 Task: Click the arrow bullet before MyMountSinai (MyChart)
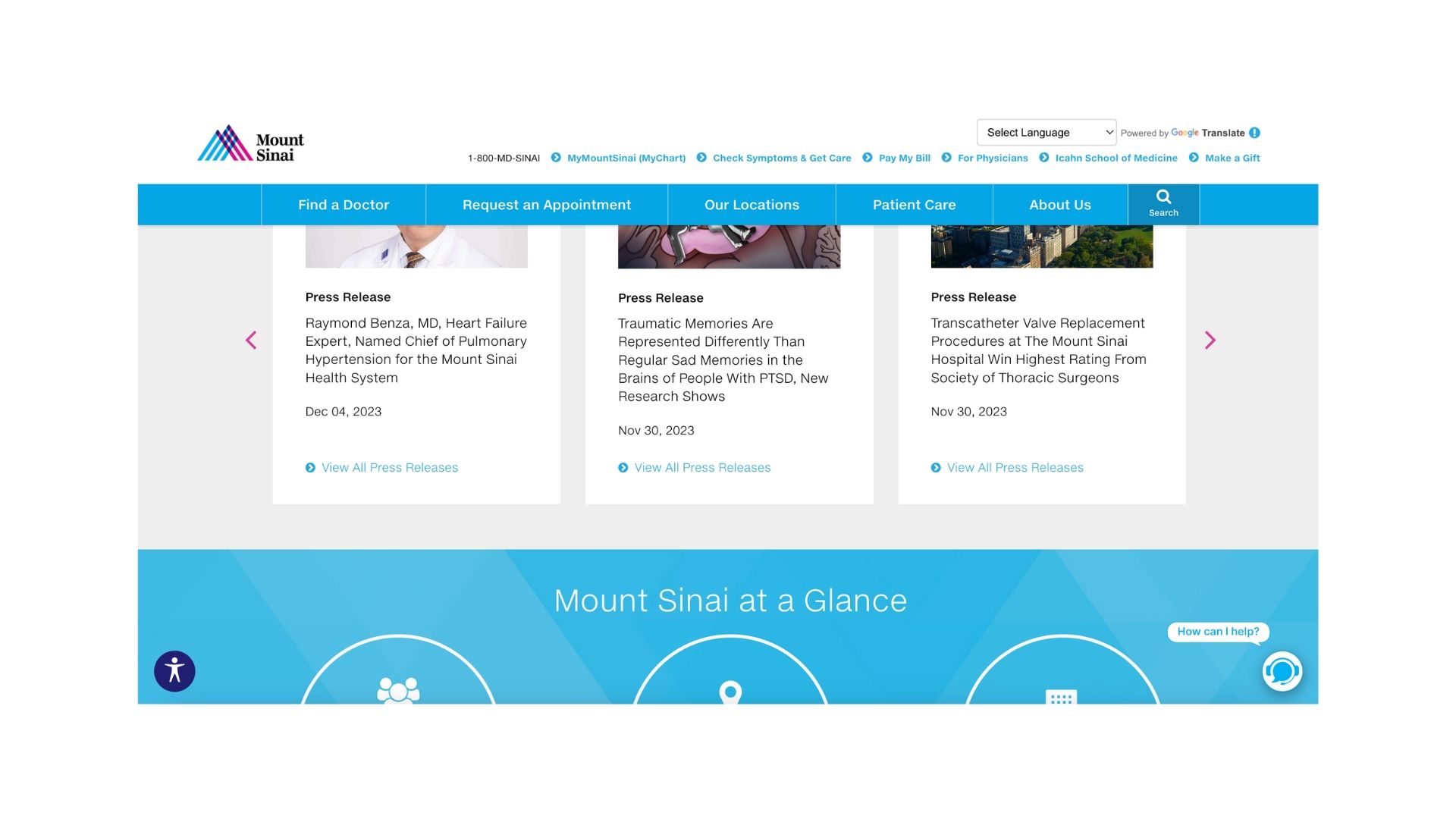tap(556, 158)
